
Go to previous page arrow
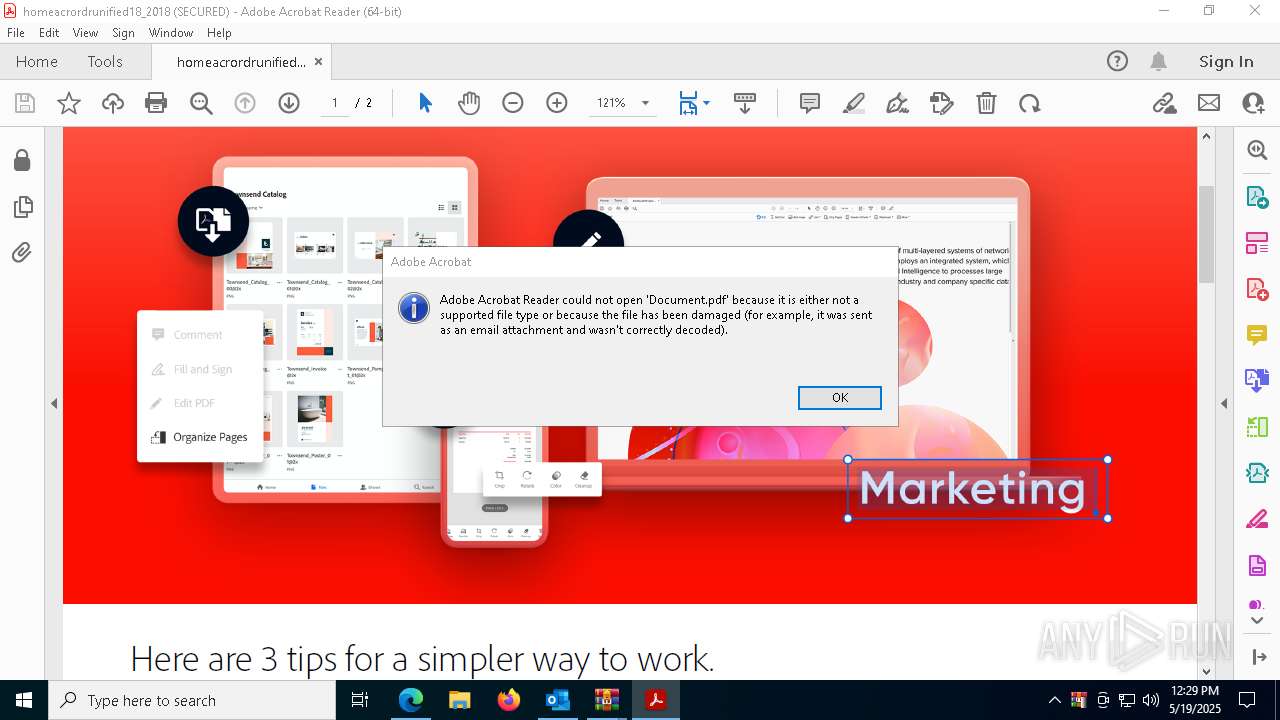pos(245,103)
